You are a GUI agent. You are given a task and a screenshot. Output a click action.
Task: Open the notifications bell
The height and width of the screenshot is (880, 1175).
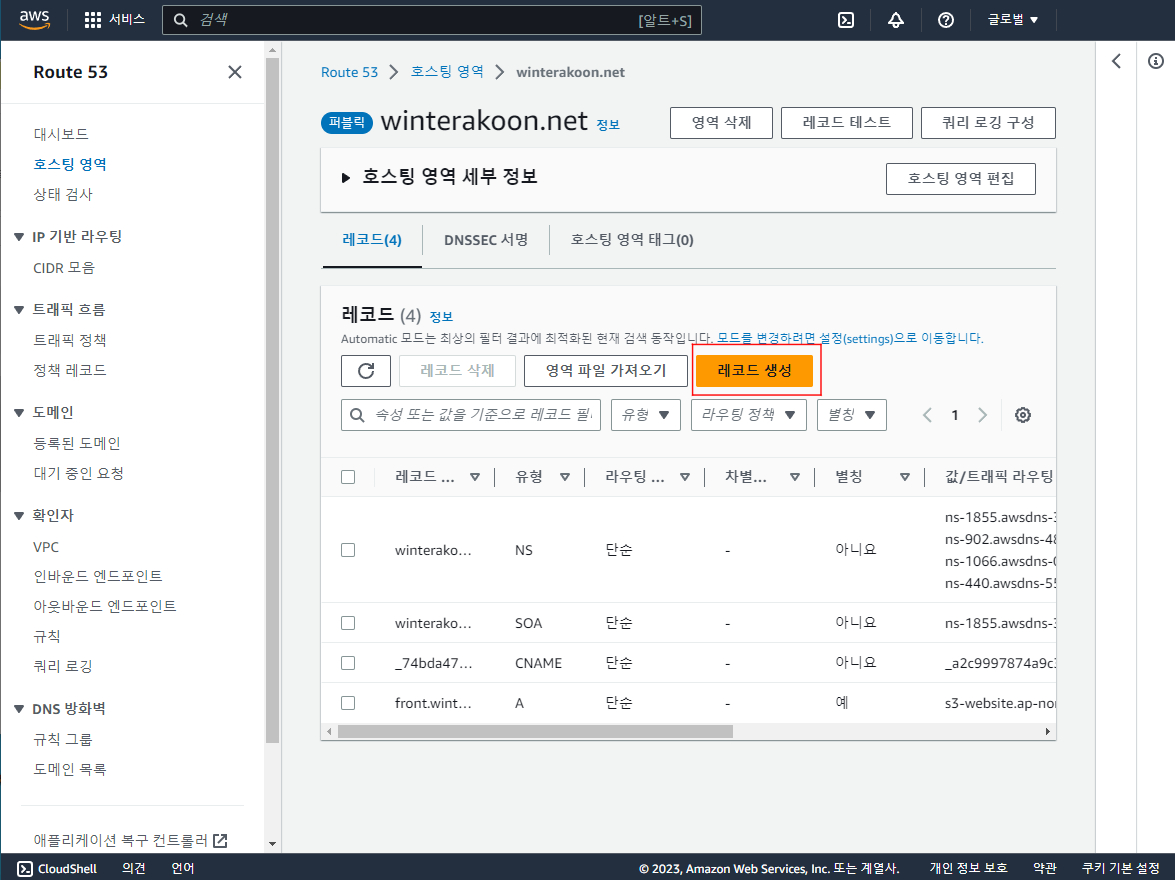[x=895, y=20]
